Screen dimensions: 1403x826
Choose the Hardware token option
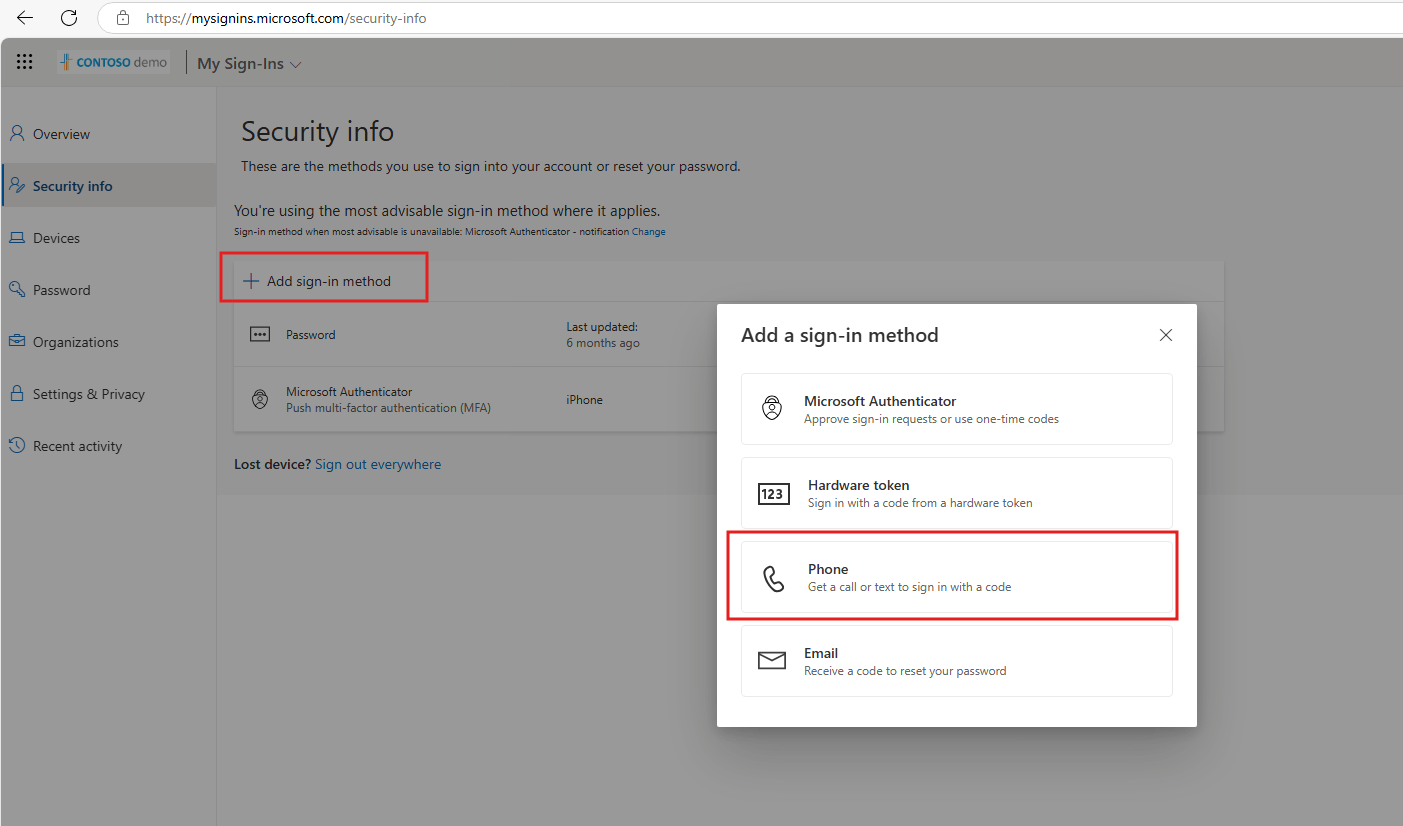[x=957, y=493]
